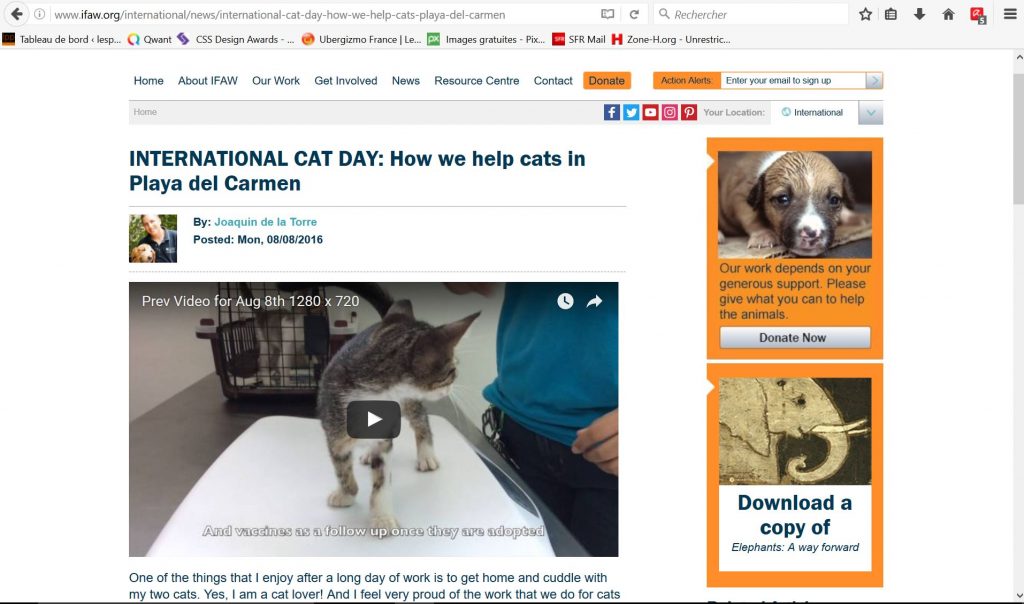Image resolution: width=1024 pixels, height=604 pixels.
Task: Click the orange Donate button
Action: tap(607, 81)
